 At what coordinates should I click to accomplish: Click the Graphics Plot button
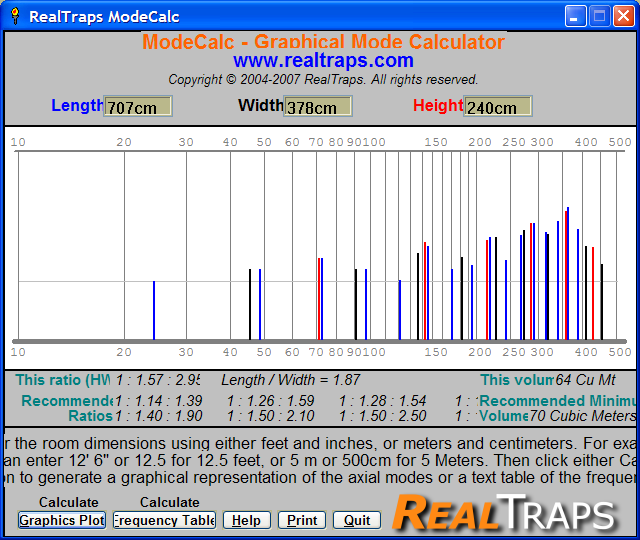tap(62, 520)
